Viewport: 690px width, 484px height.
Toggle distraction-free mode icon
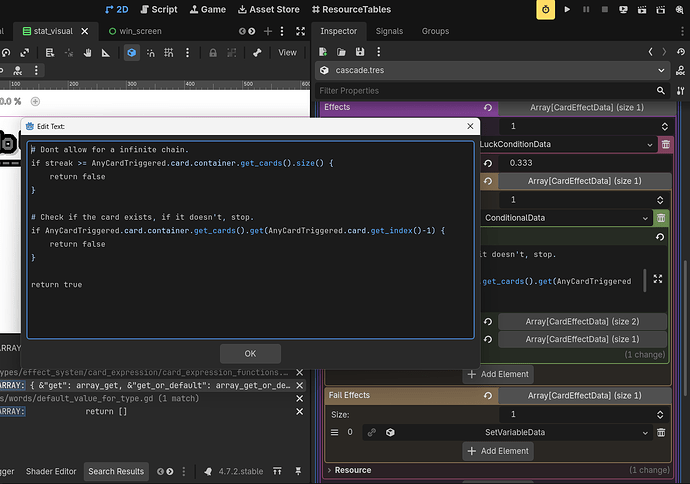[301, 31]
